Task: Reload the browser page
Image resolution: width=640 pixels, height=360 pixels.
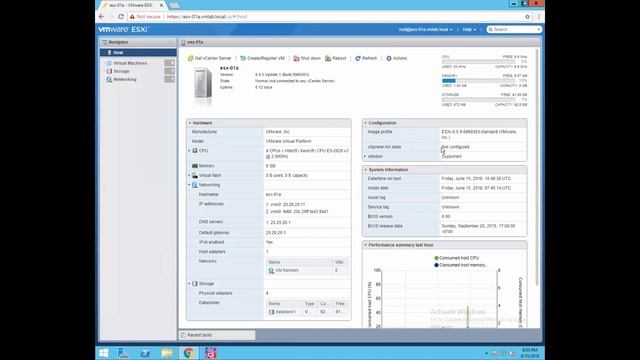Action: [x=121, y=17]
